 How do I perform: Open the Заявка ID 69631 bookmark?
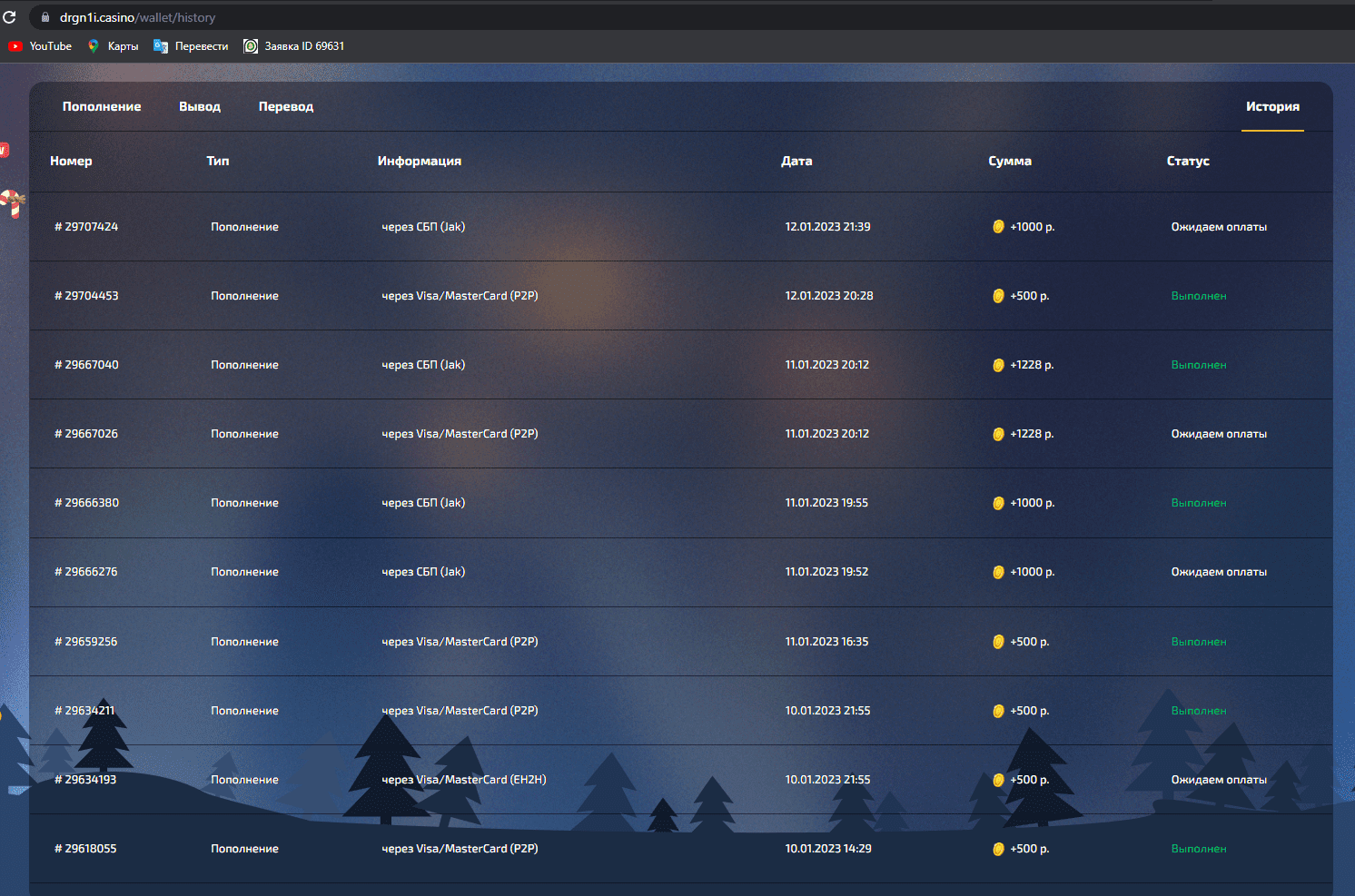[293, 46]
